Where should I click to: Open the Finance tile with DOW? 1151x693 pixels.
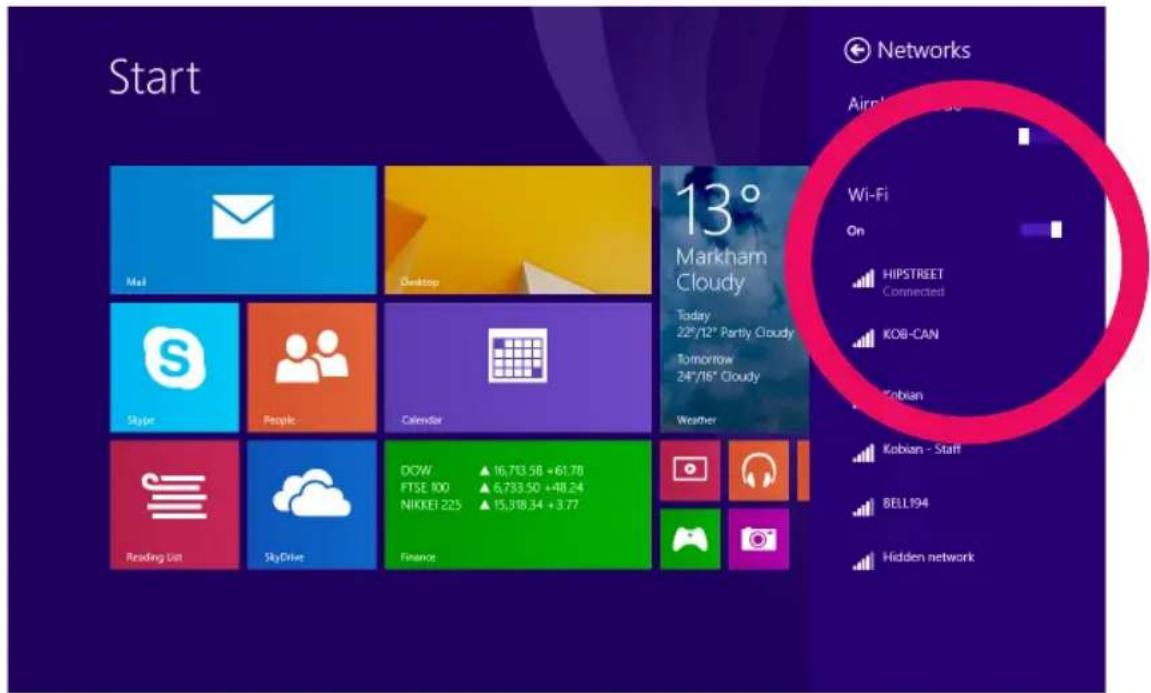click(x=518, y=504)
